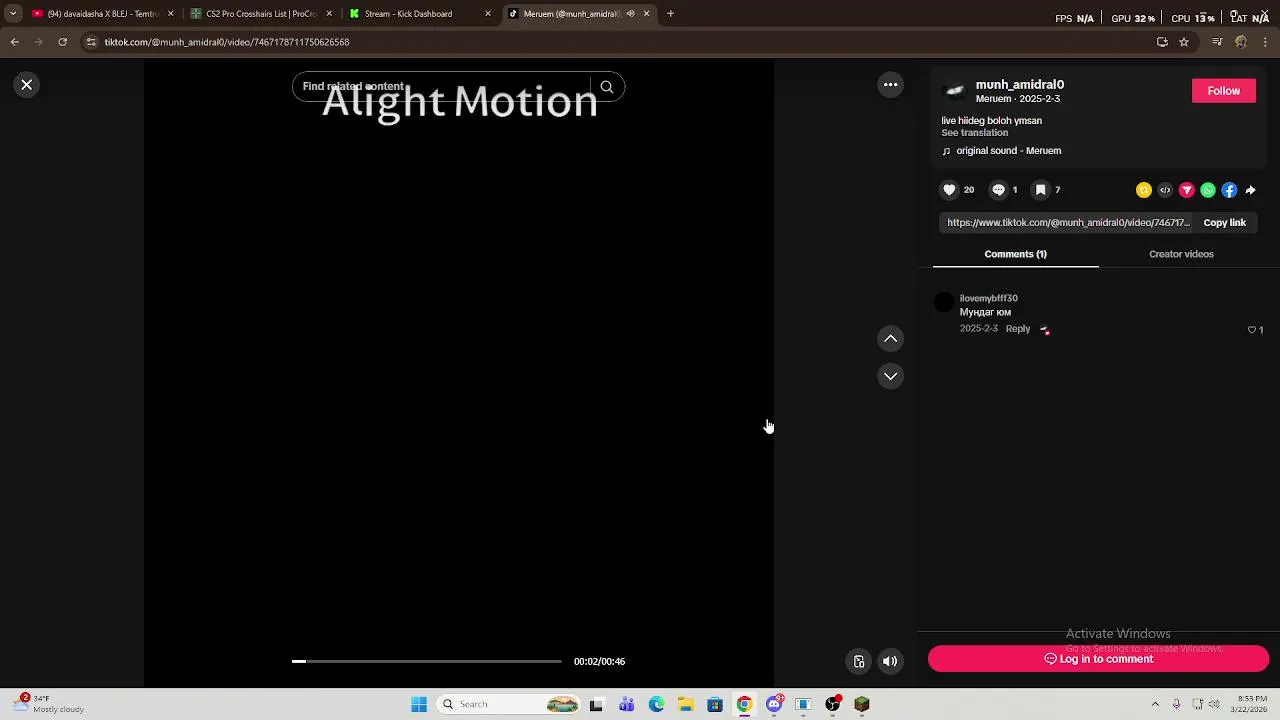Open File Explorer from taskbar
Viewport: 1280px width, 720px height.
point(685,704)
